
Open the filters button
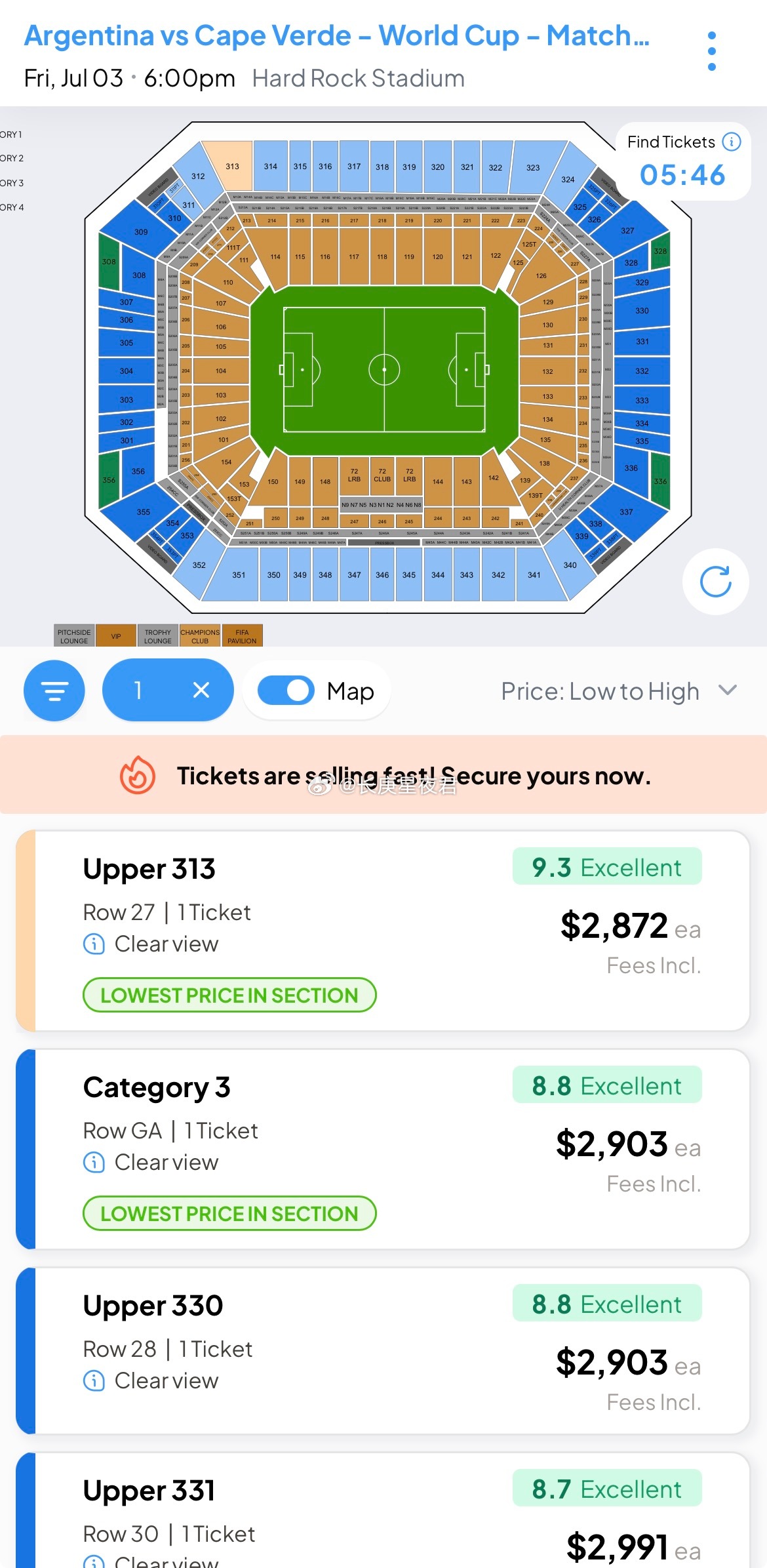point(54,691)
